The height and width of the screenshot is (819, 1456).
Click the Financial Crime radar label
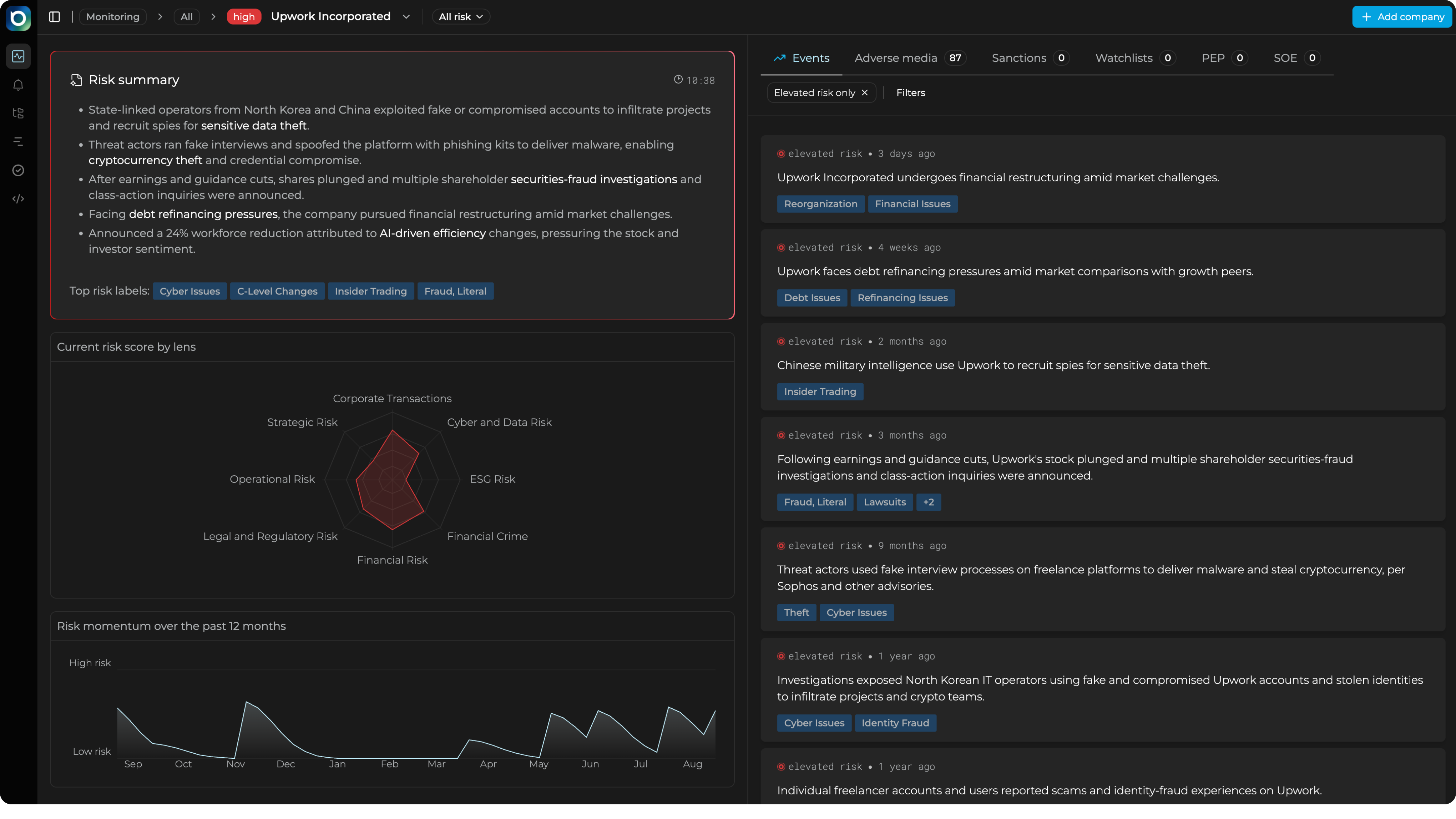[x=487, y=536]
